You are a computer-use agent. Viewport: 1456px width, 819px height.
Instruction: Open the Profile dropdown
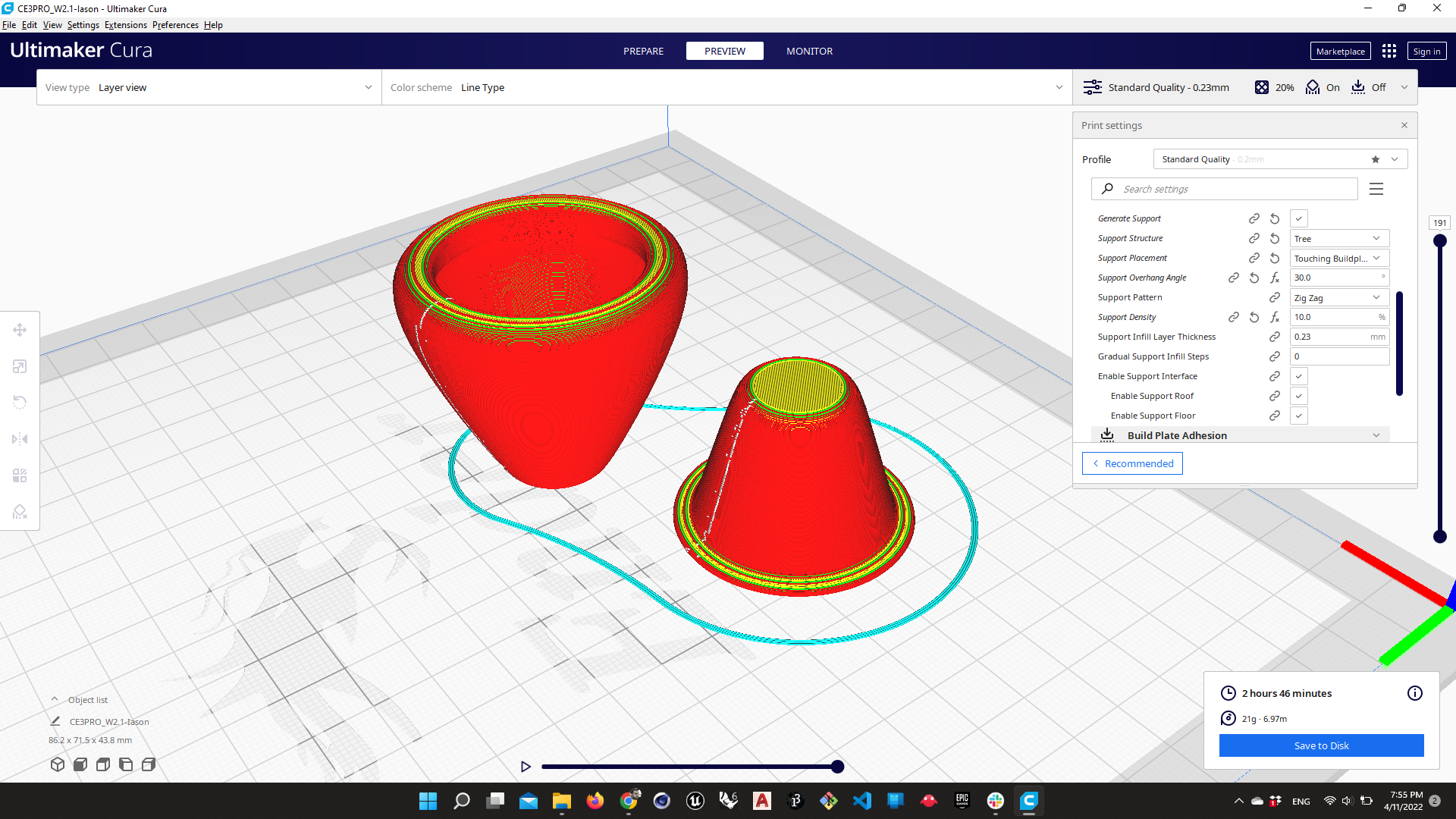point(1280,159)
